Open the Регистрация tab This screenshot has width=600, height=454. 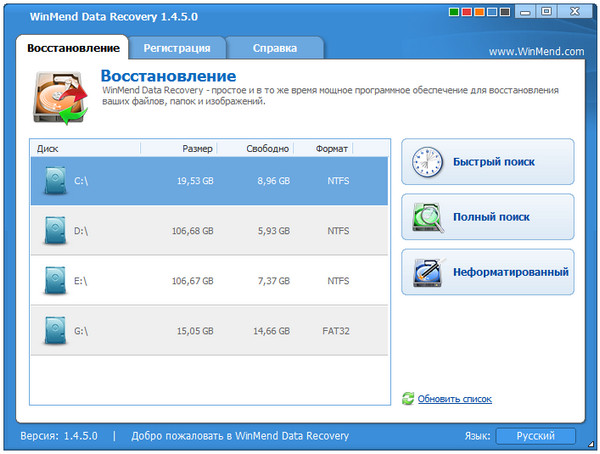176,47
